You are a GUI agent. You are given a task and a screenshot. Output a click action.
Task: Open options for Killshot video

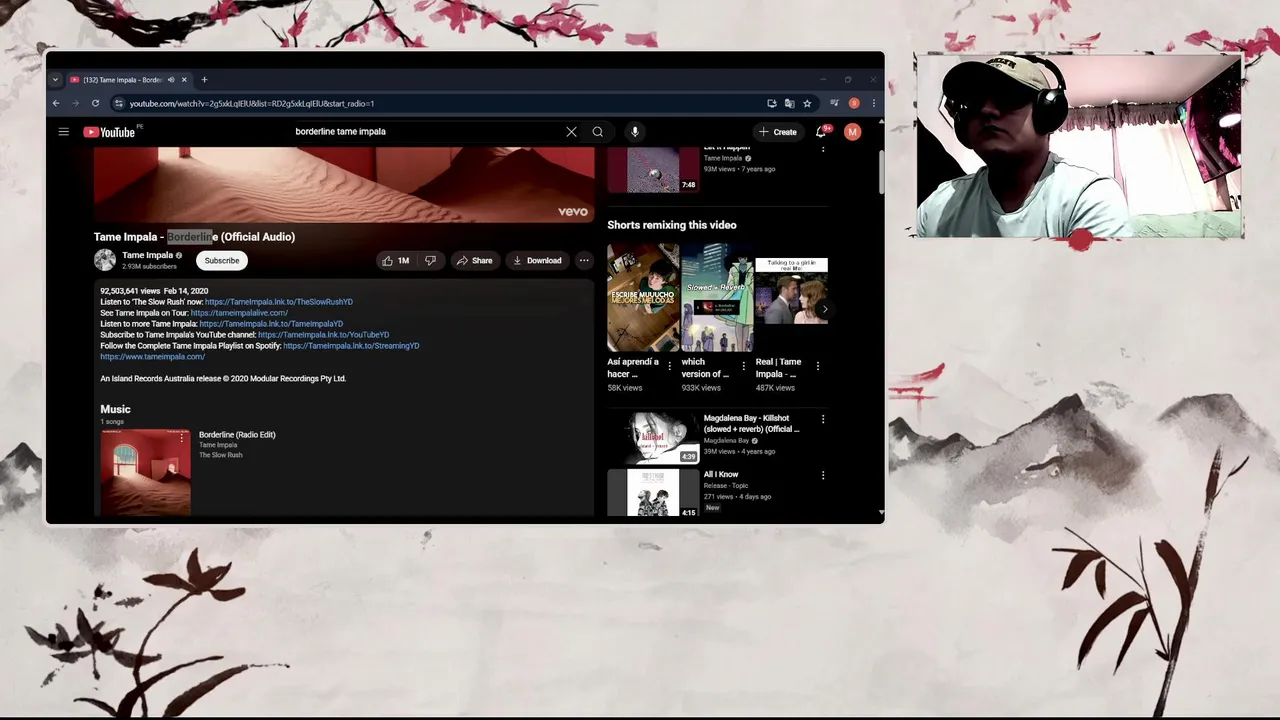click(823, 420)
